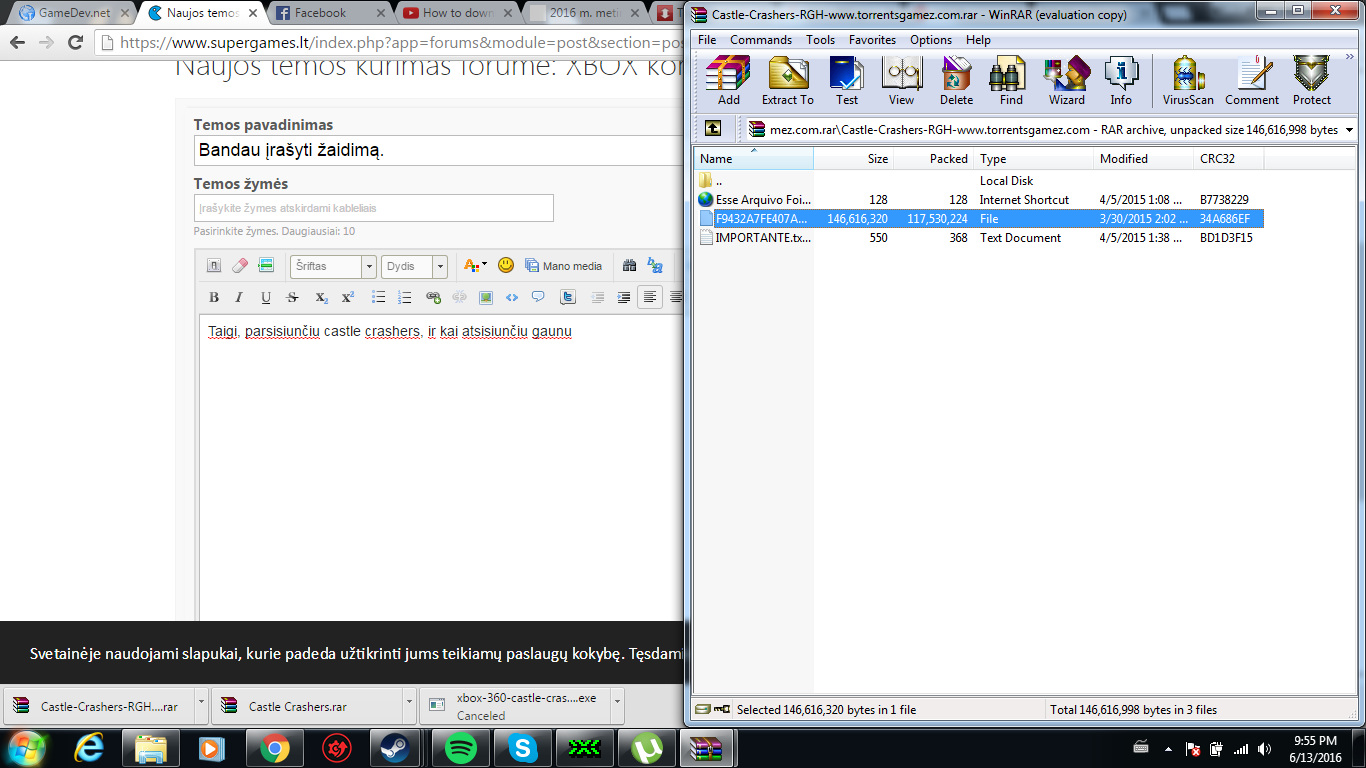
Task: Show hidden system tray icons
Action: click(1166, 748)
